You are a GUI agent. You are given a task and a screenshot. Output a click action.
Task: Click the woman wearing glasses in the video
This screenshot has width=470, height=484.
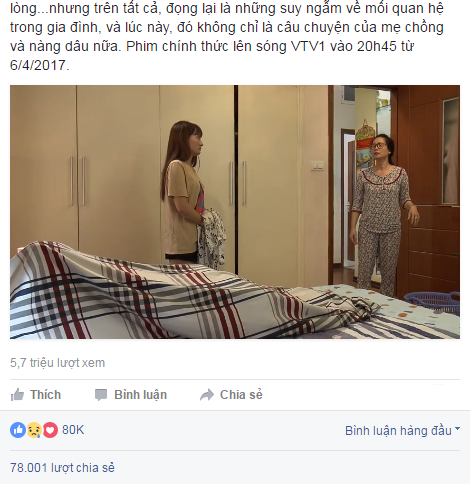click(383, 213)
